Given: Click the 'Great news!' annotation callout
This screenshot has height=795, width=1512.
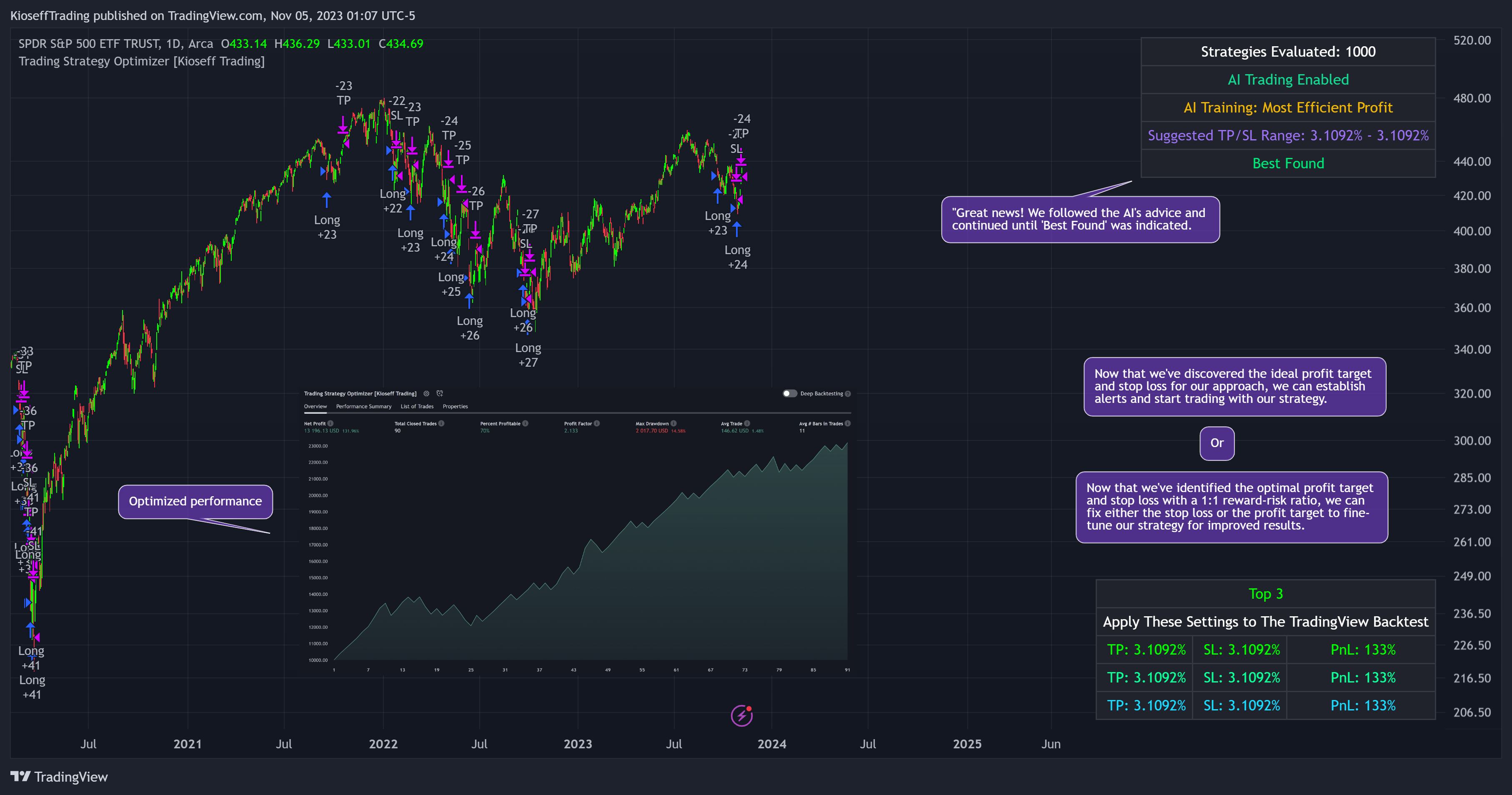Looking at the screenshot, I should pos(1080,220).
